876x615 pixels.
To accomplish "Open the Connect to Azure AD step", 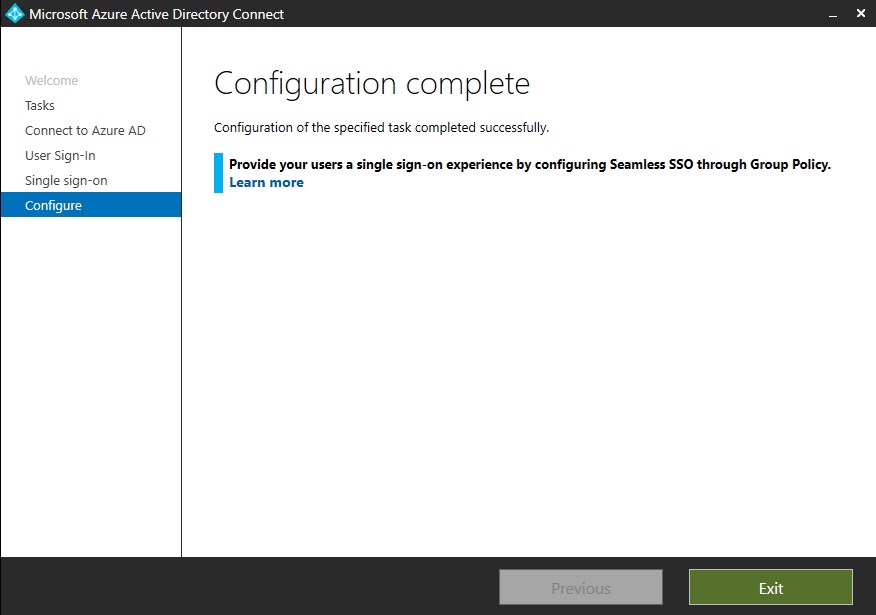I will pyautogui.click(x=85, y=131).
